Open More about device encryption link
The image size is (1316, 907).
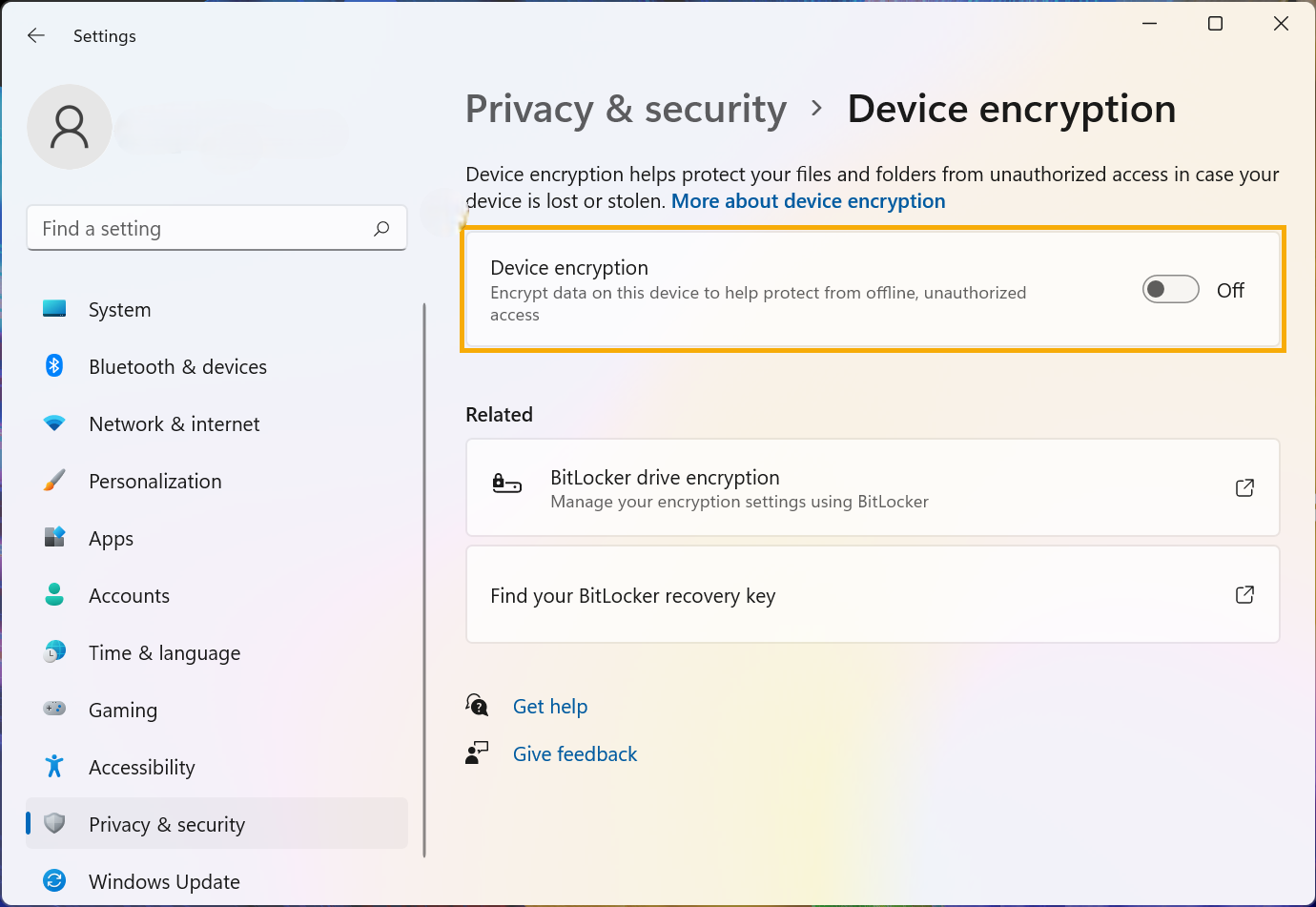point(808,201)
